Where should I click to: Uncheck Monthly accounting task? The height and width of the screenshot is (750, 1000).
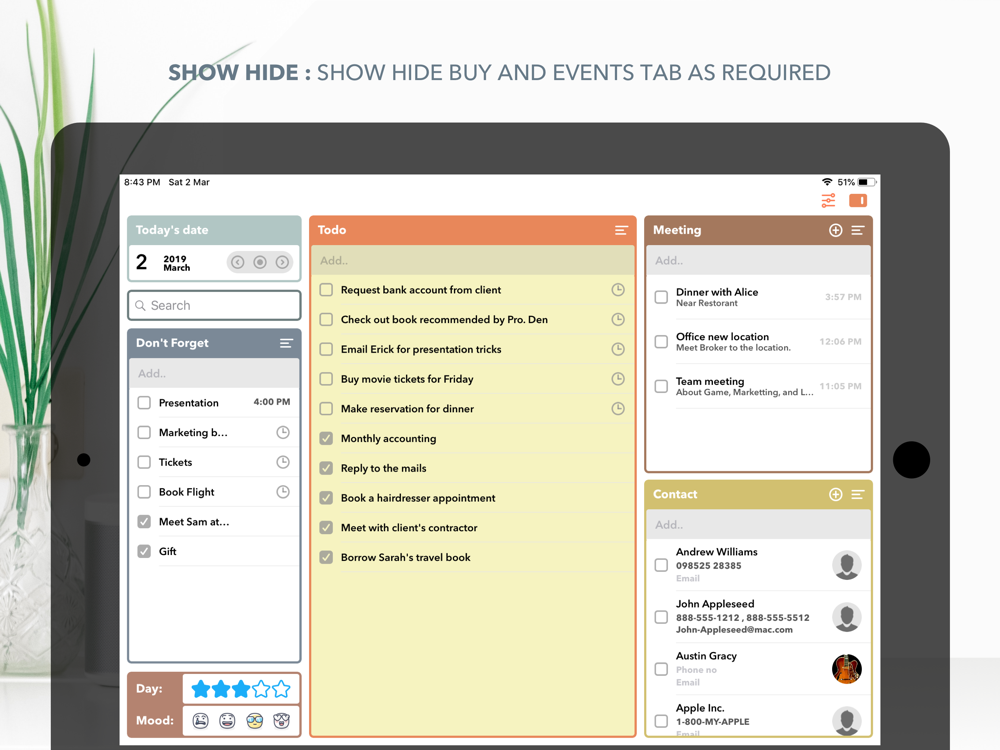326,438
